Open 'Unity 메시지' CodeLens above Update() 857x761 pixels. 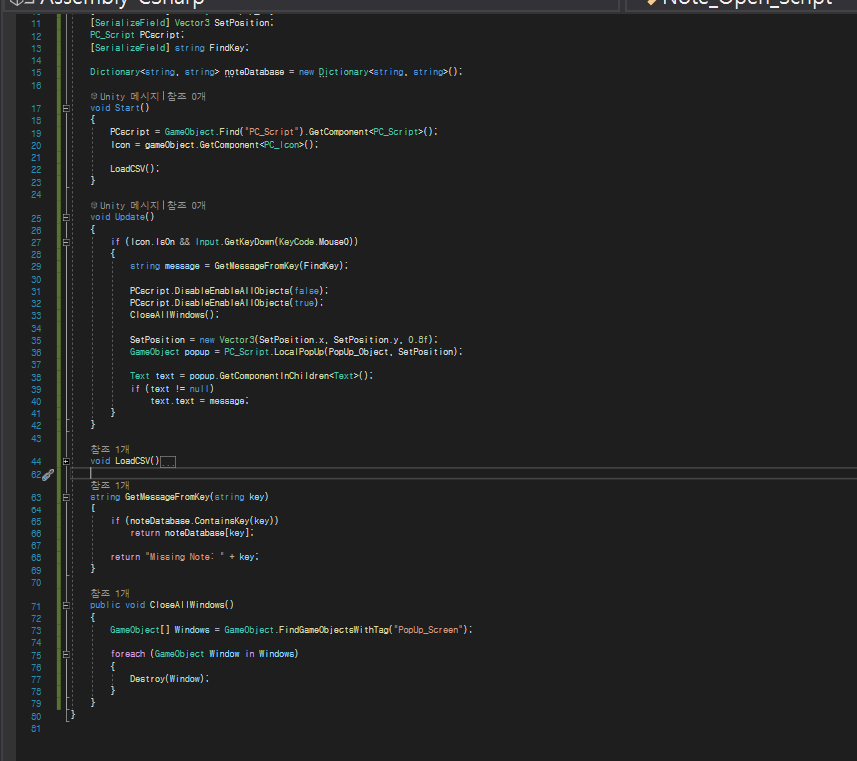pos(129,205)
